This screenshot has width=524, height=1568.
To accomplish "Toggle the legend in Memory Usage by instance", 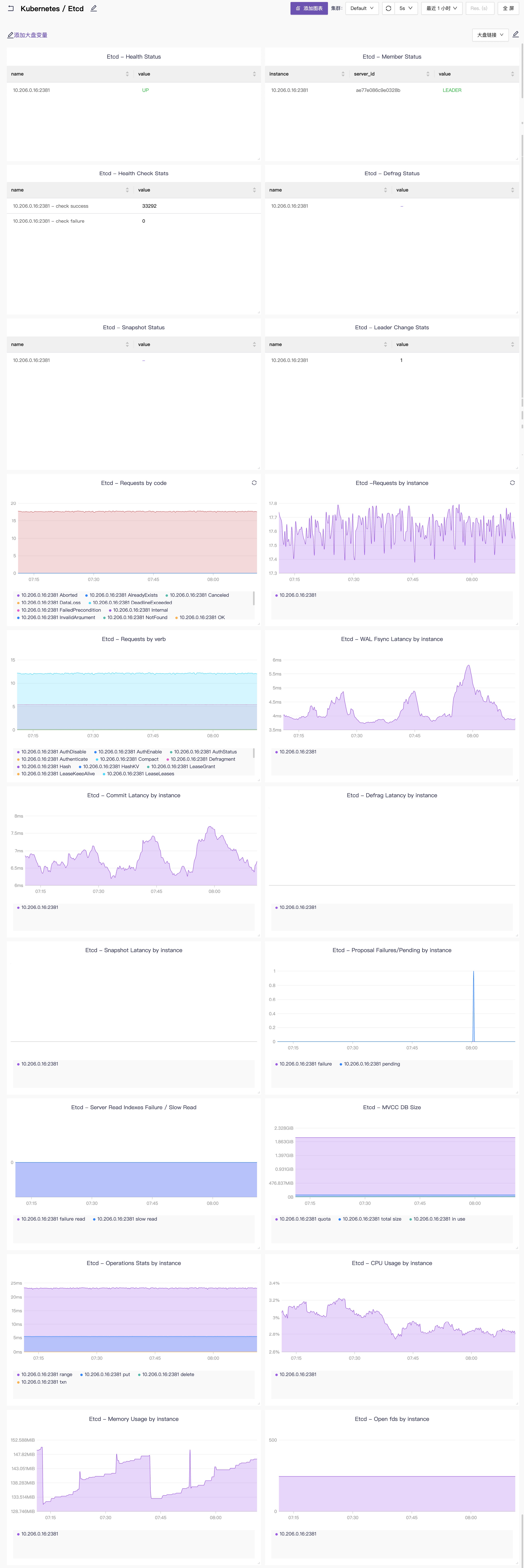I will point(38,1534).
